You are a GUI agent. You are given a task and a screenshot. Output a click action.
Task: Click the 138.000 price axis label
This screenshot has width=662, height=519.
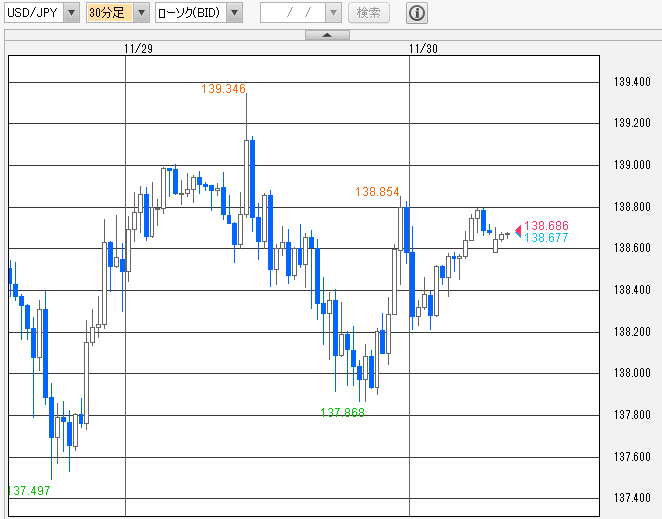click(632, 373)
